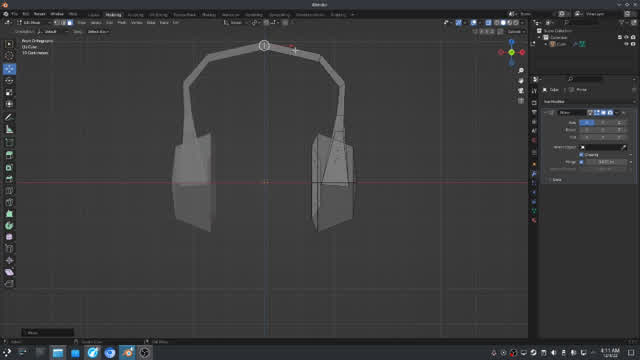
Task: Switch to the Modeling workspace tab
Action: 113,15
